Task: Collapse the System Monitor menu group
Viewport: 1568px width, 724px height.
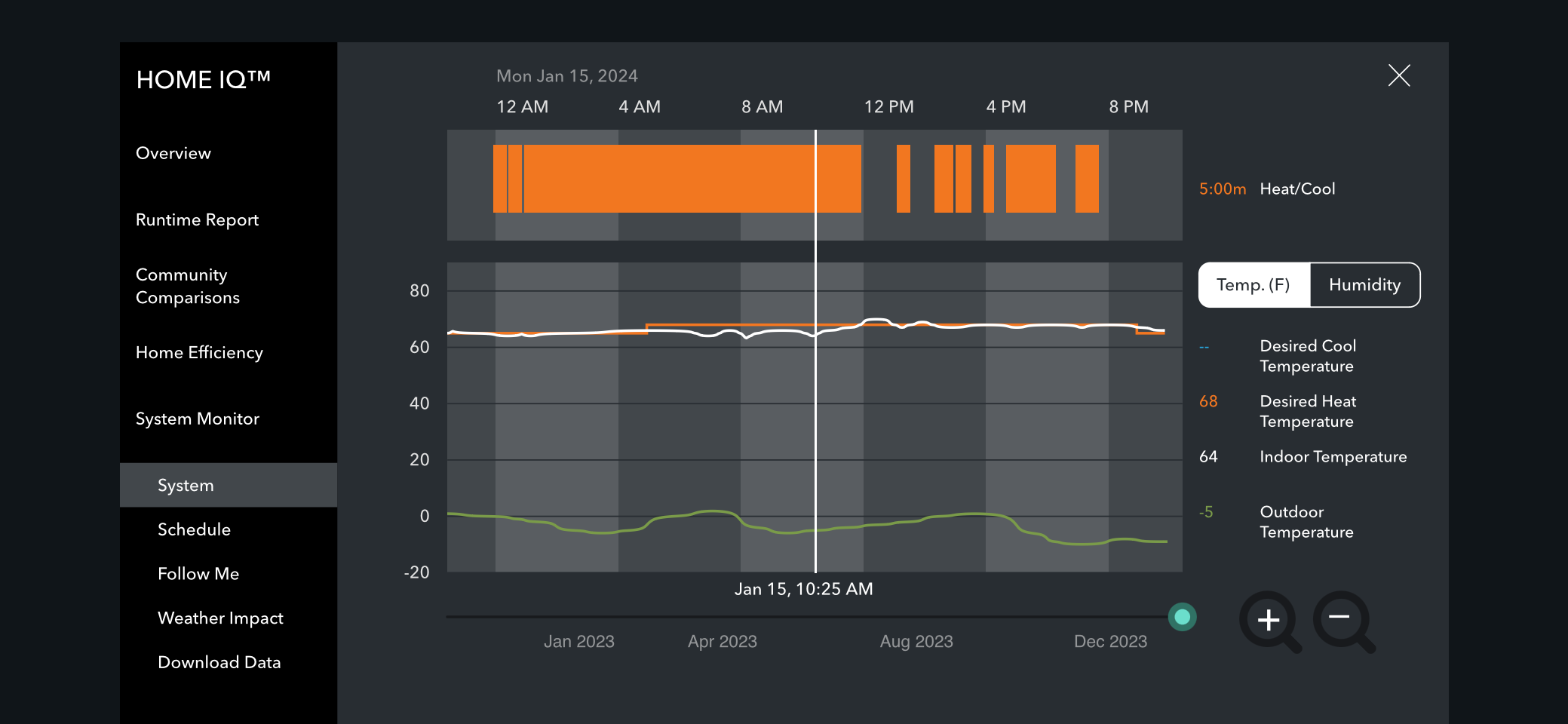Action: pos(197,419)
